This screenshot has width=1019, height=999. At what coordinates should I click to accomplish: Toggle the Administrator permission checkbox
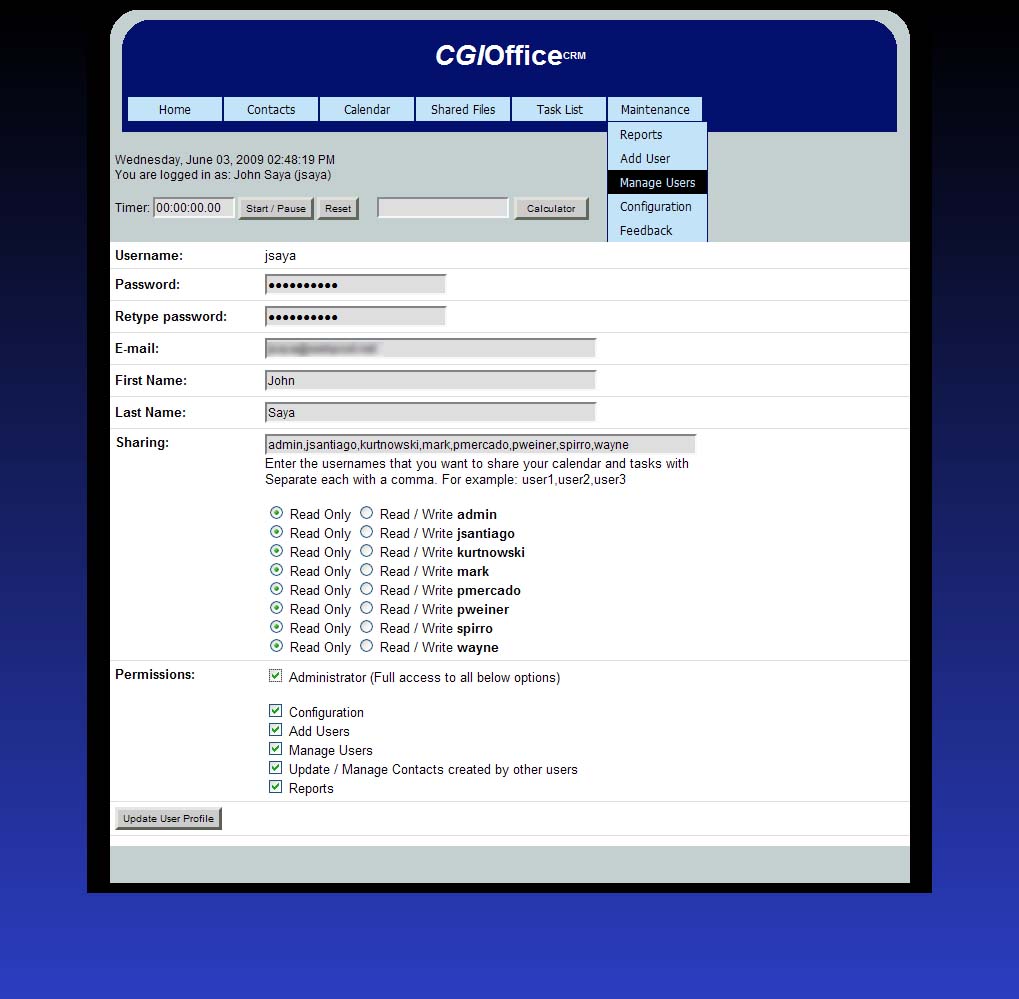tap(276, 676)
